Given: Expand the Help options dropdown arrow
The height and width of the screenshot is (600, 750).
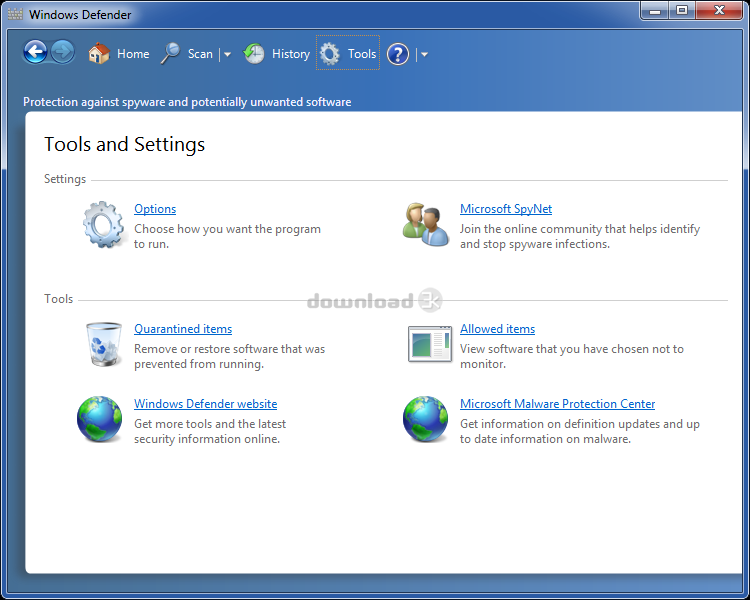Looking at the screenshot, I should [x=424, y=55].
